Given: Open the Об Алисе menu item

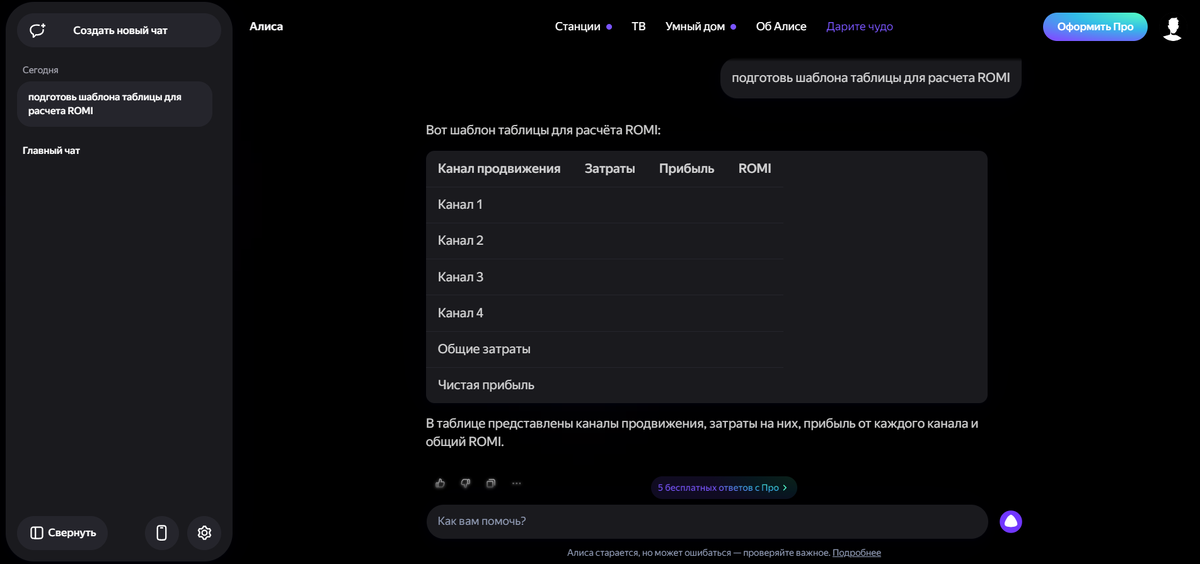Looking at the screenshot, I should [x=781, y=27].
